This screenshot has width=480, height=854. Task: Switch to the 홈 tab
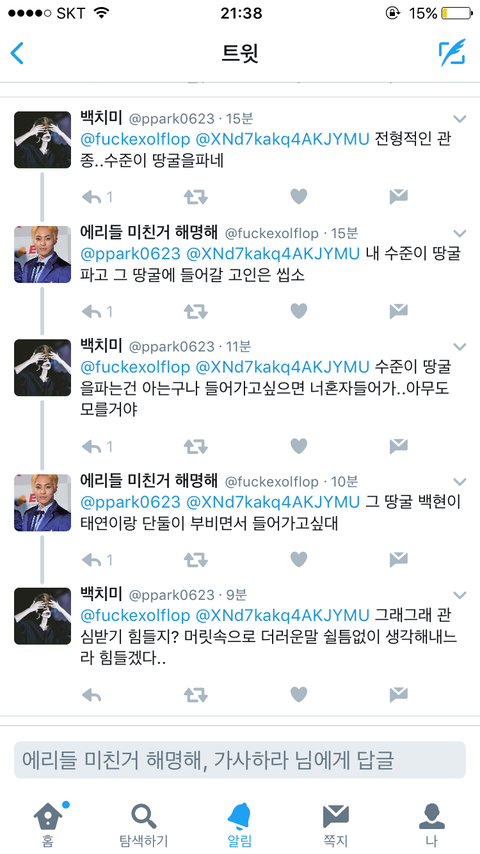(48, 824)
